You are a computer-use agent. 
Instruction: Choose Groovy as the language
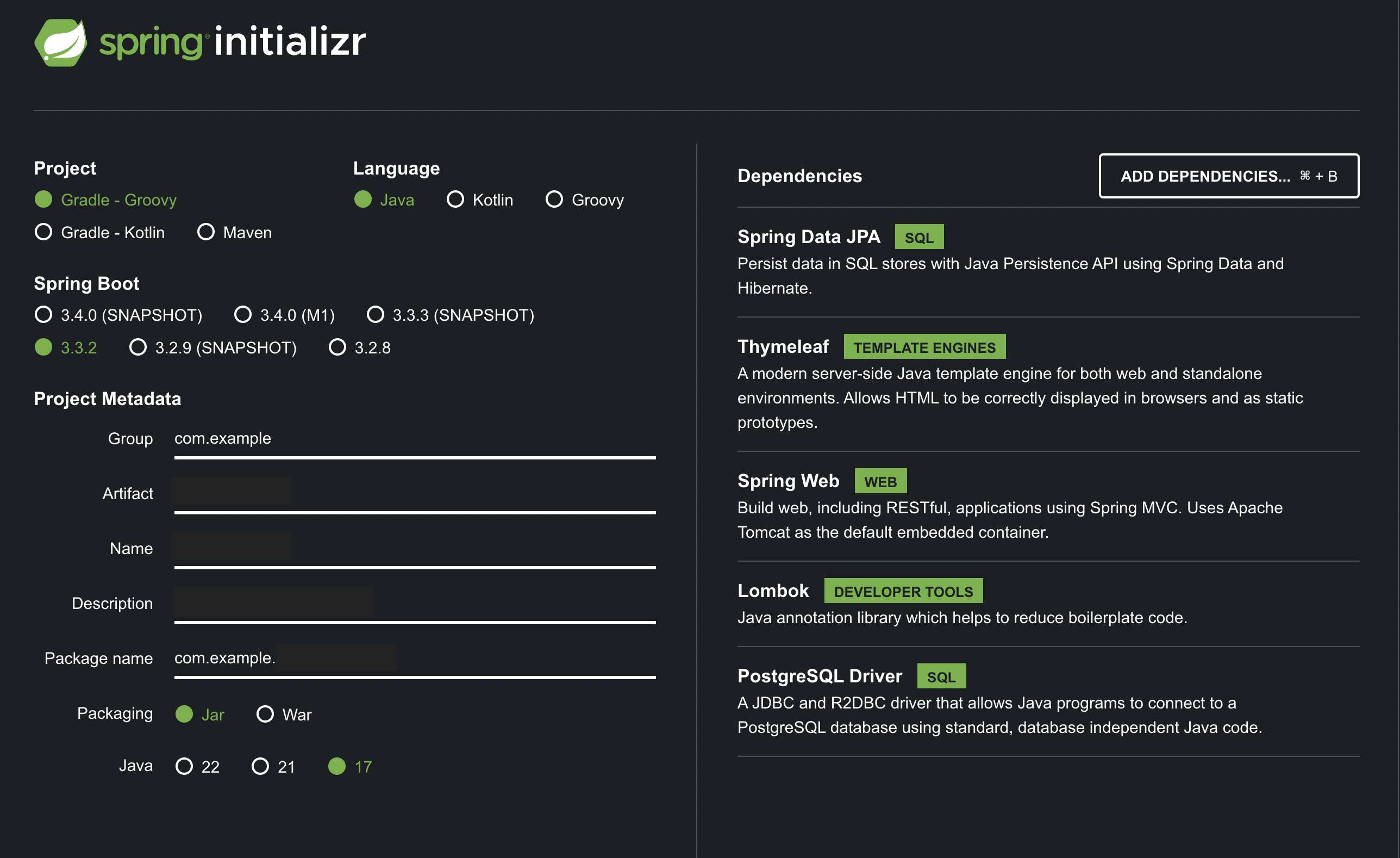coord(585,200)
